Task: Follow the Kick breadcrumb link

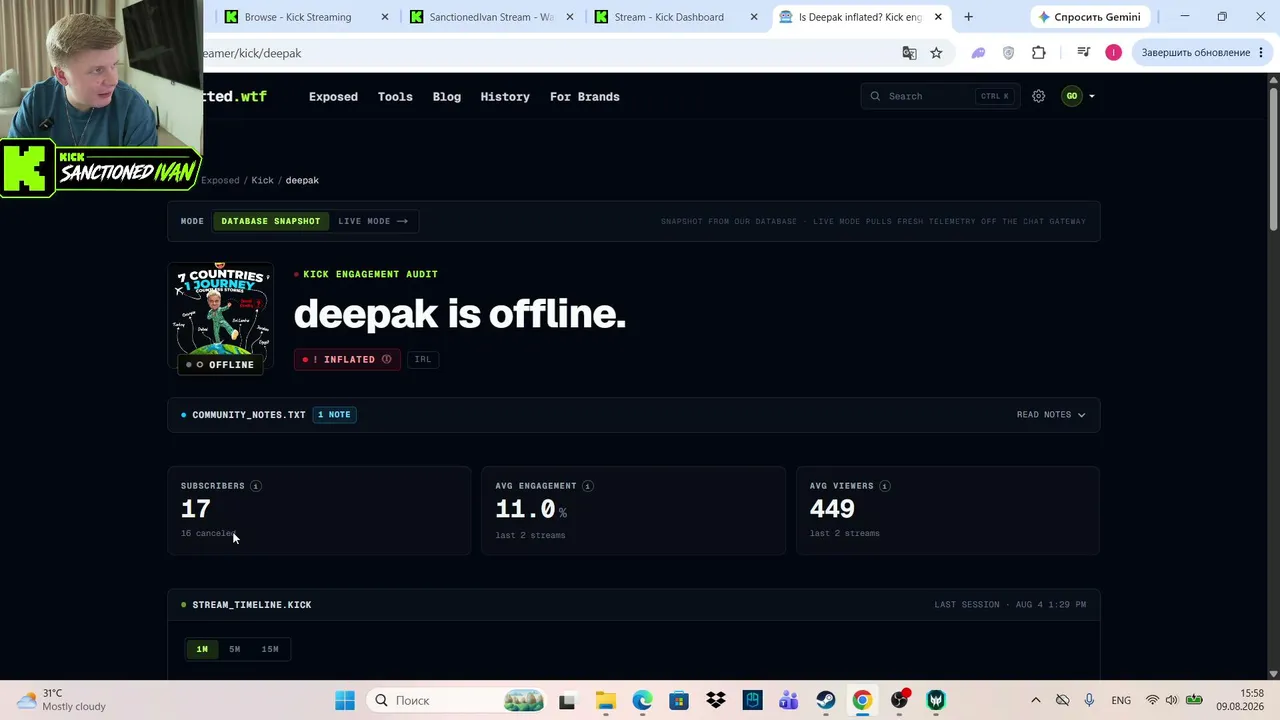Action: click(262, 180)
